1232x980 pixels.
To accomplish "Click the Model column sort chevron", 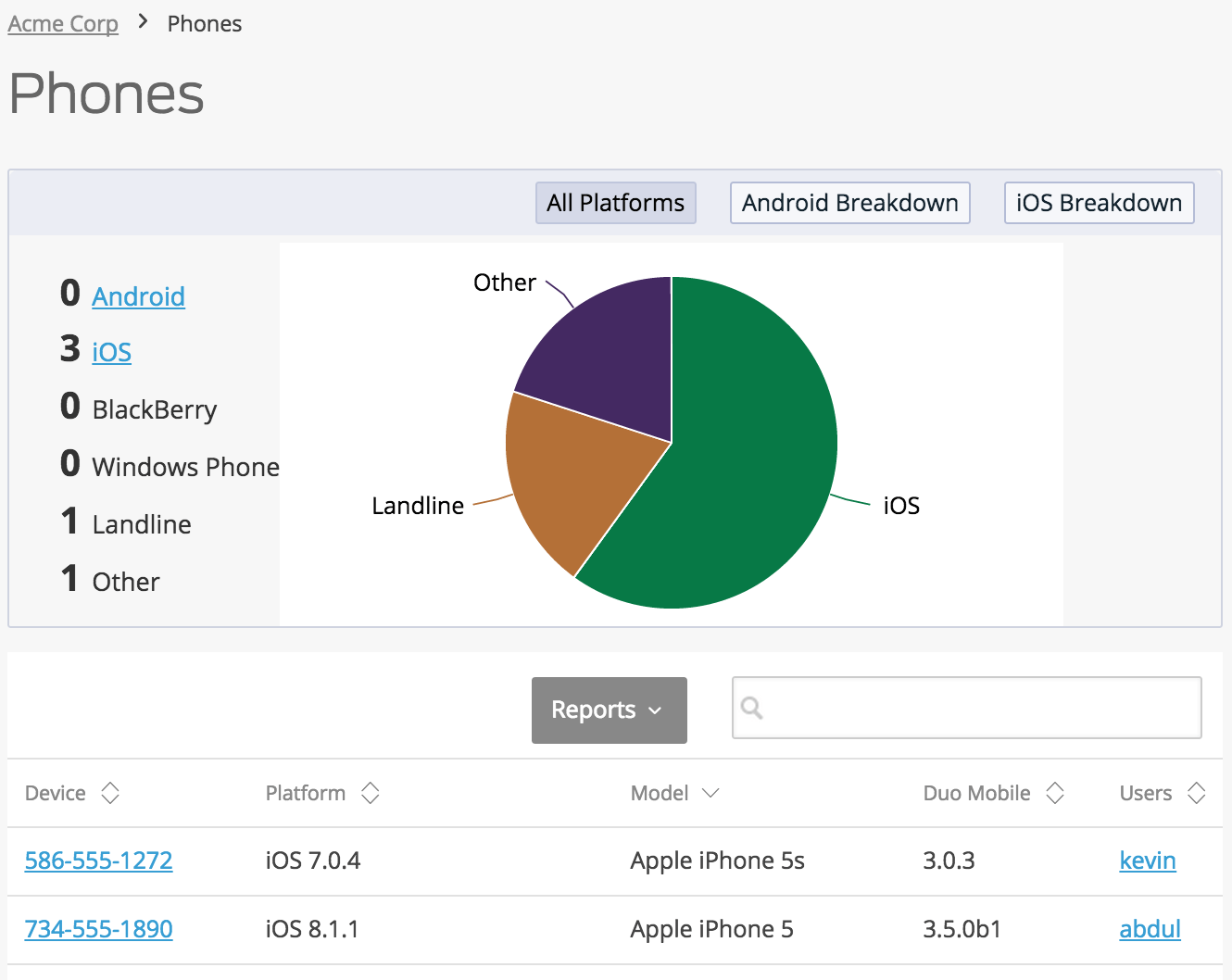I will (710, 793).
